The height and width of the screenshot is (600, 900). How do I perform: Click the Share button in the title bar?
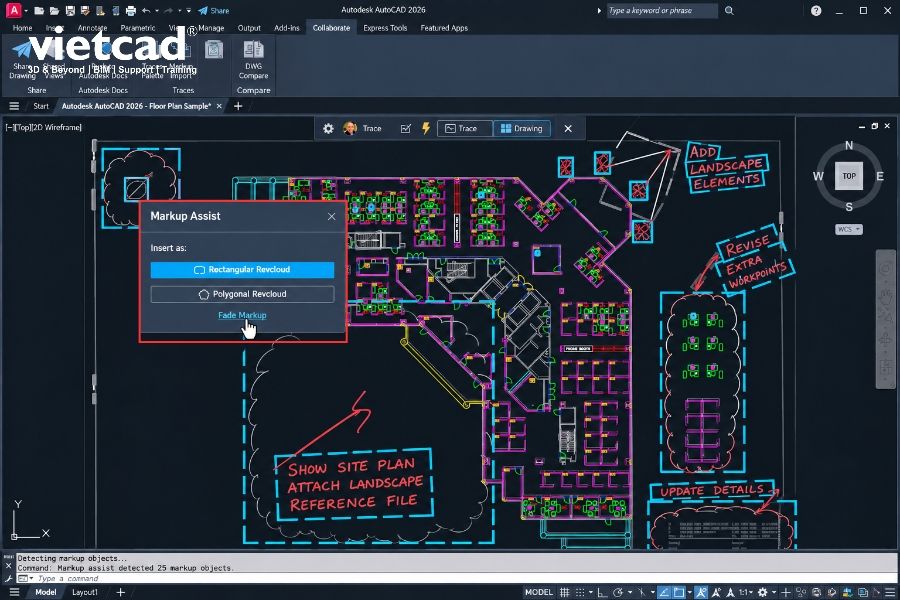click(x=214, y=10)
